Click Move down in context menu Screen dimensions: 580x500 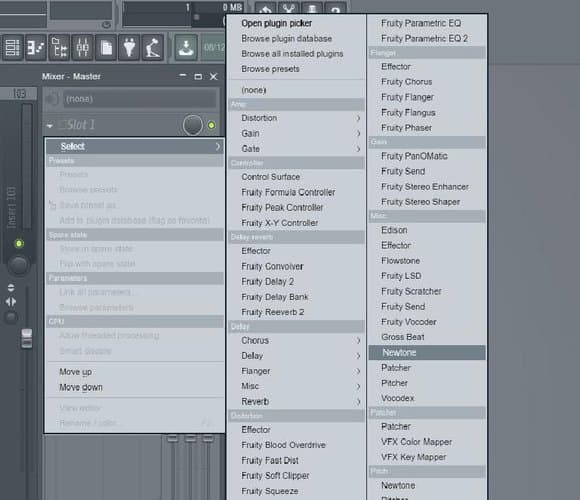[x=135, y=388]
